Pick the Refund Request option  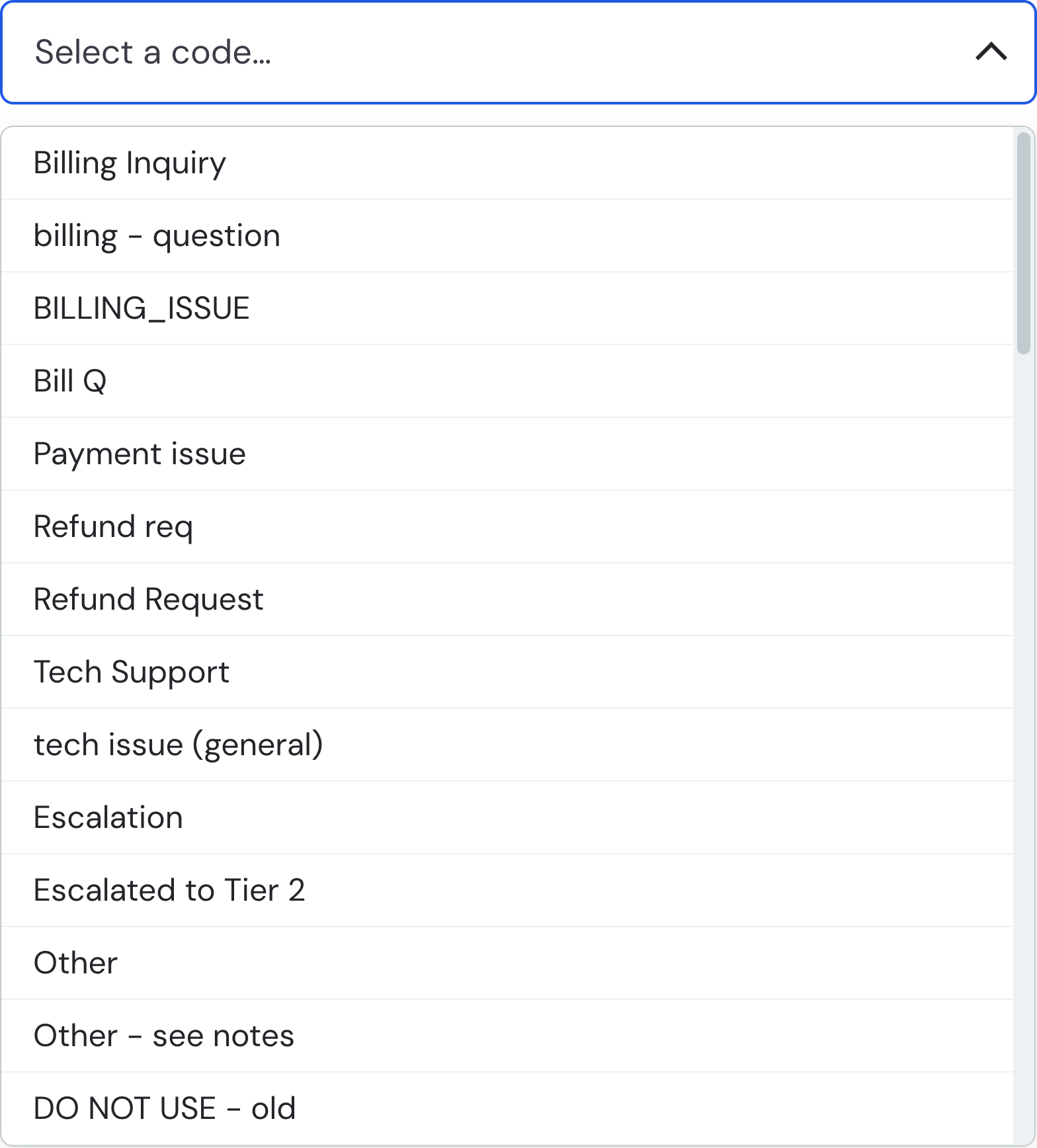(x=507, y=599)
